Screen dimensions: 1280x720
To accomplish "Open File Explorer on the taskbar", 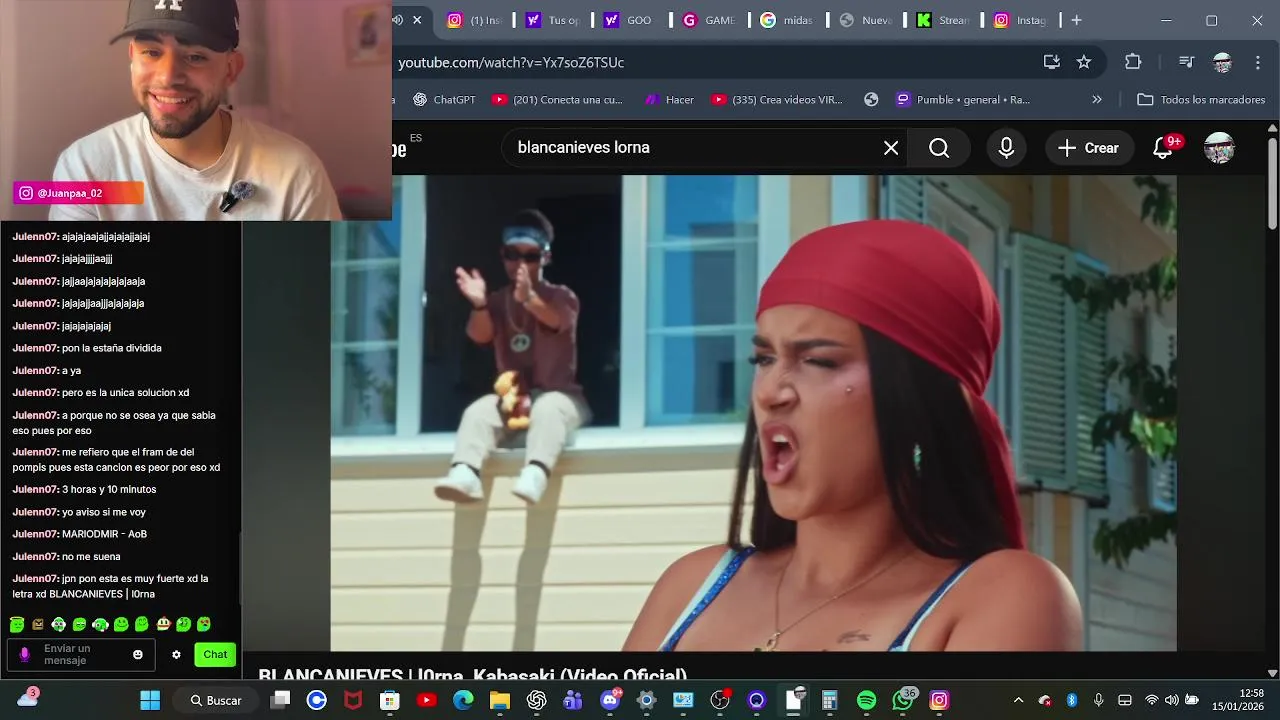I will point(500,700).
